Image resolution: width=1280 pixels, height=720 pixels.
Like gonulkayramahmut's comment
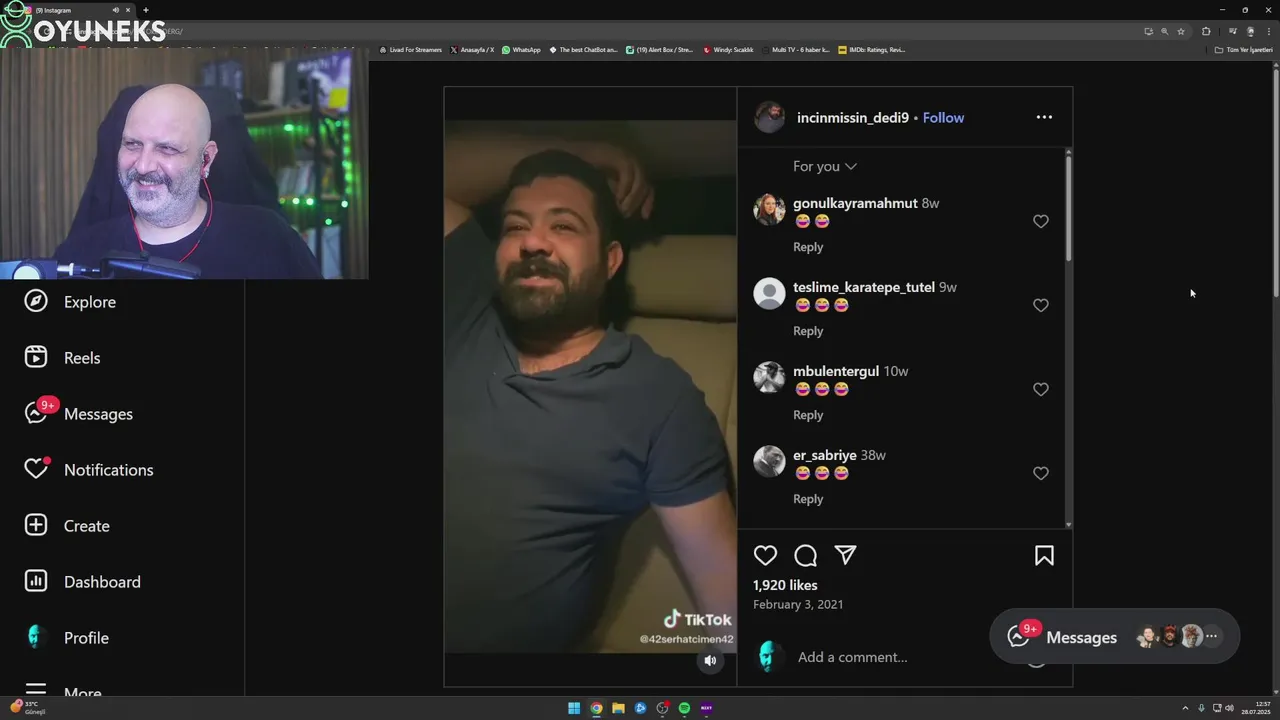click(1041, 221)
